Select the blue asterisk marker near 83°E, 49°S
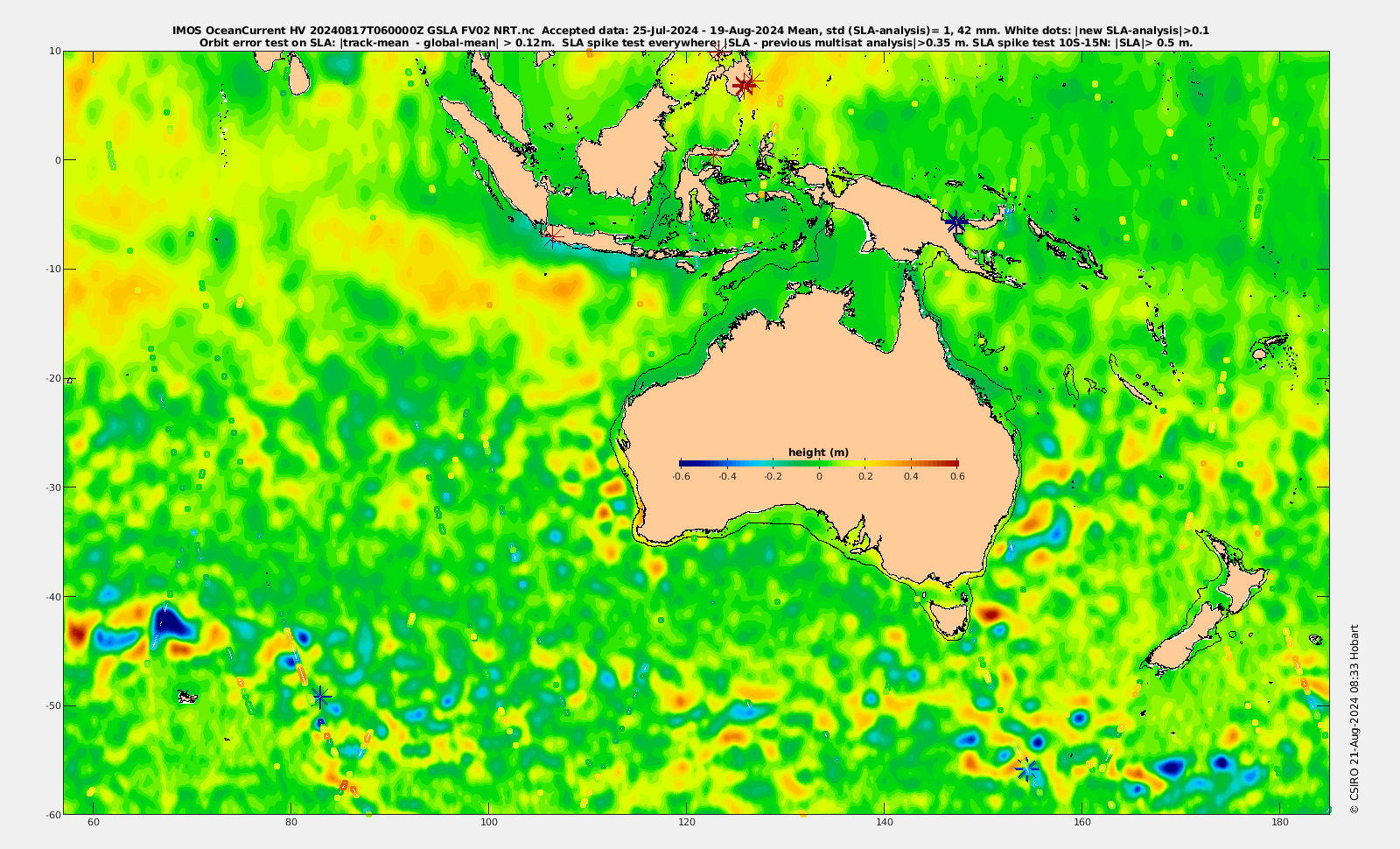Viewport: 1400px width, 849px height. [x=321, y=697]
